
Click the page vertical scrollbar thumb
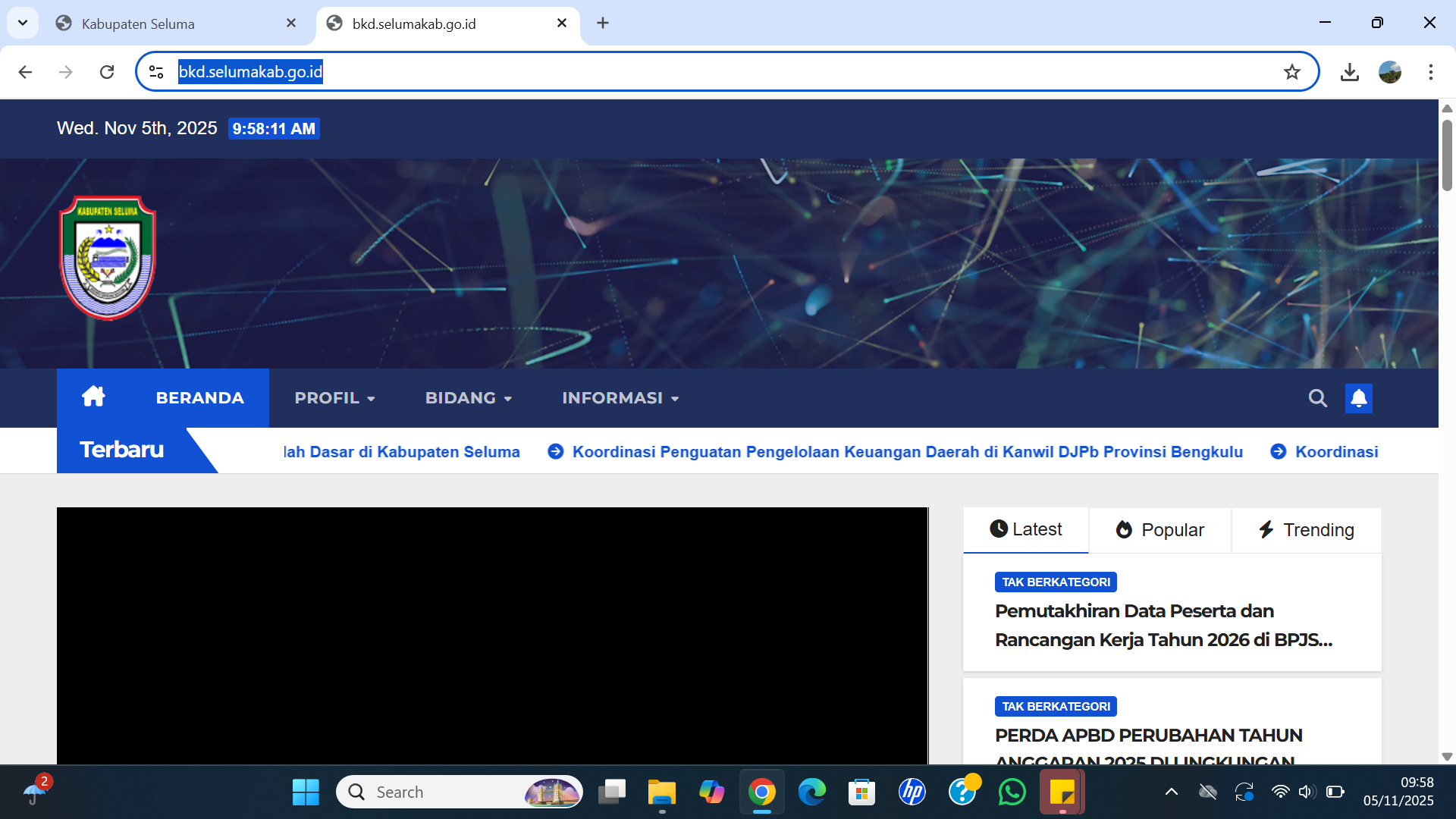pyautogui.click(x=1447, y=155)
